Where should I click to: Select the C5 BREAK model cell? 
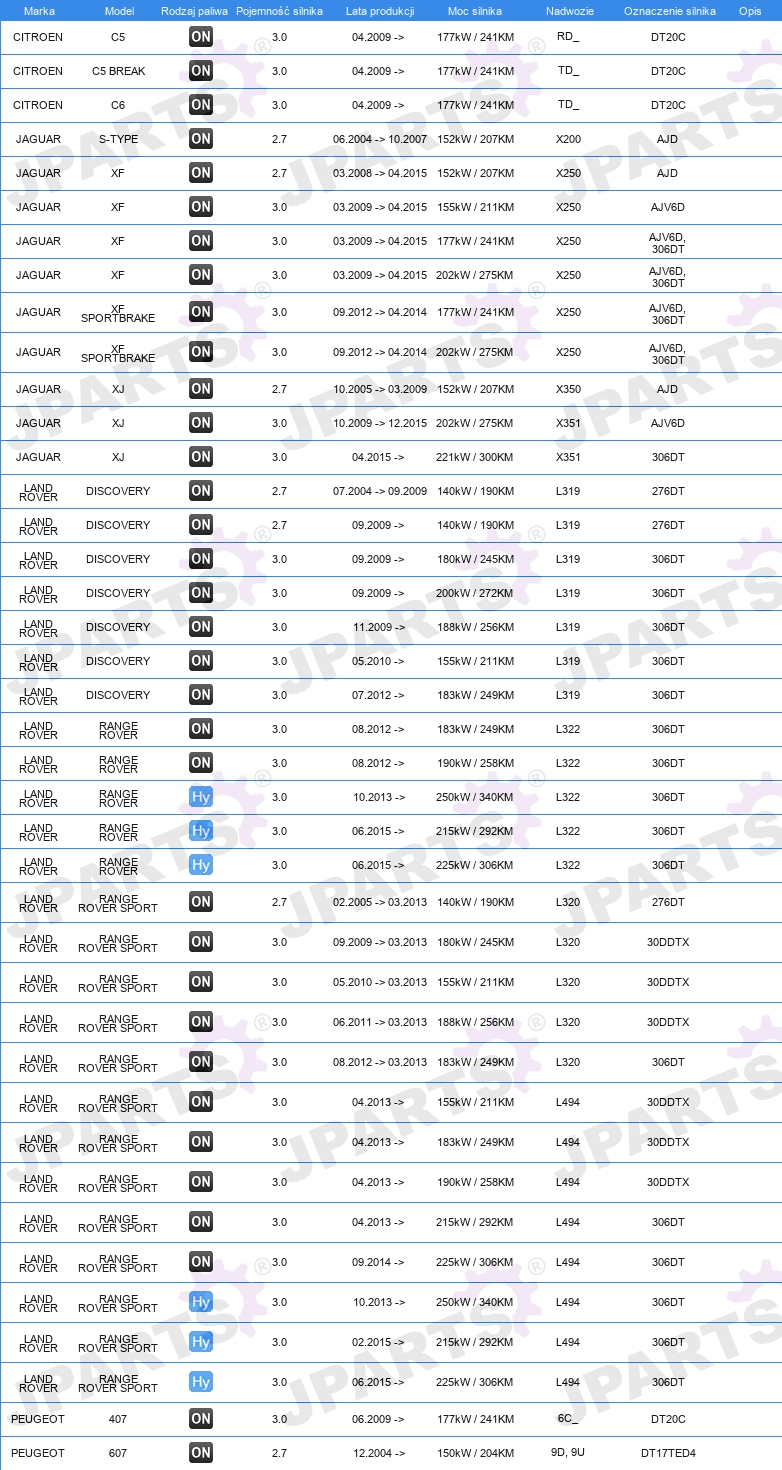click(119, 72)
